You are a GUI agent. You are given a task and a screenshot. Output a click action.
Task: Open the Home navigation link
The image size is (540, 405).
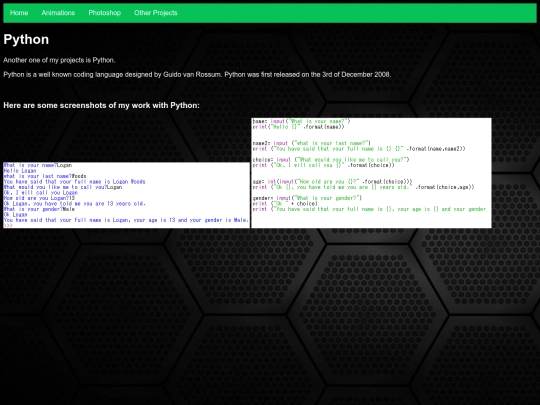click(19, 13)
